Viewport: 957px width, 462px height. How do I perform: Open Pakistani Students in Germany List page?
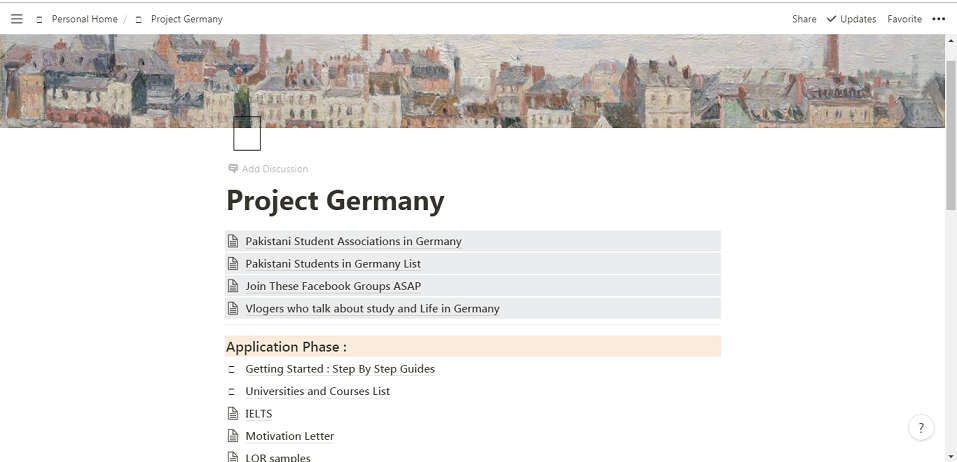(x=333, y=264)
